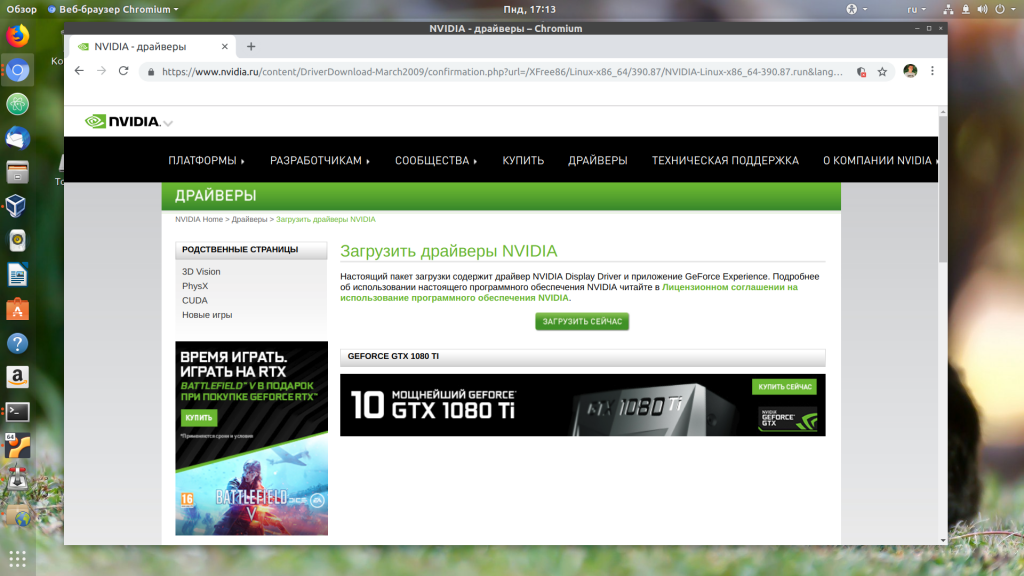Open the КУПИТЬ navigation item
Viewport: 1024px width, 576px height.
tap(523, 161)
